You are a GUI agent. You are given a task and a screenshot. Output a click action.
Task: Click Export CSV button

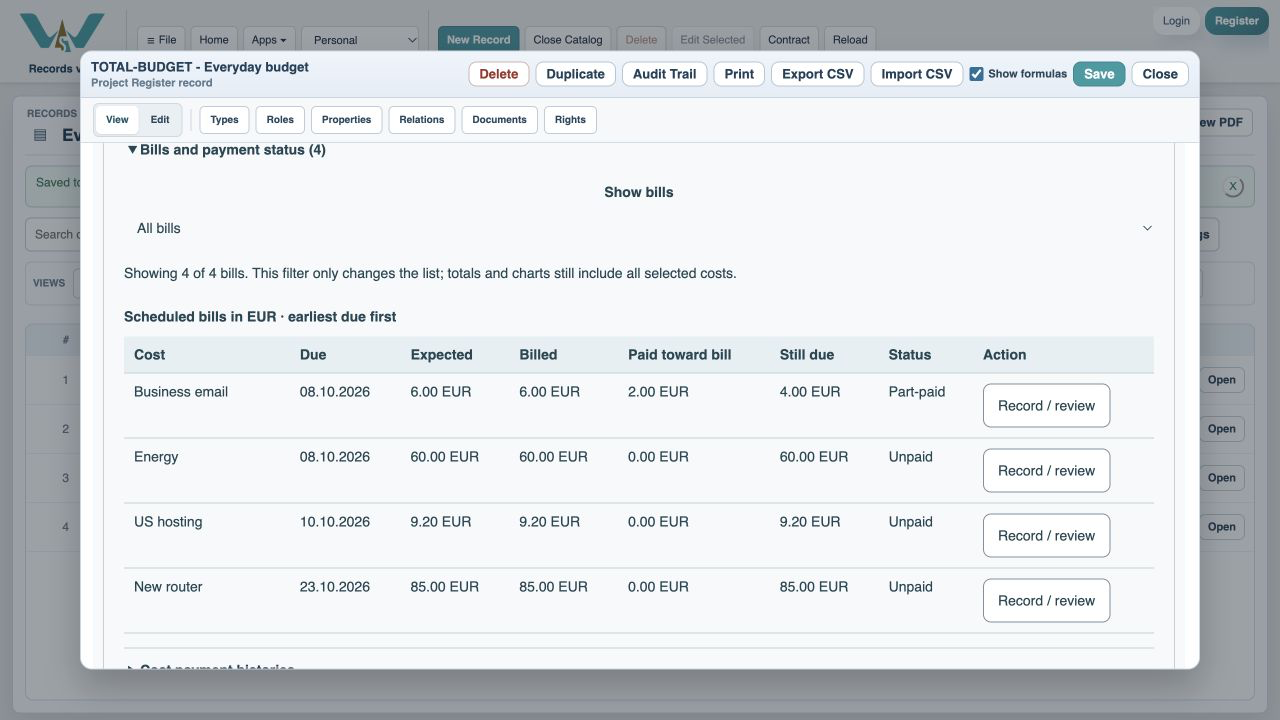click(817, 74)
